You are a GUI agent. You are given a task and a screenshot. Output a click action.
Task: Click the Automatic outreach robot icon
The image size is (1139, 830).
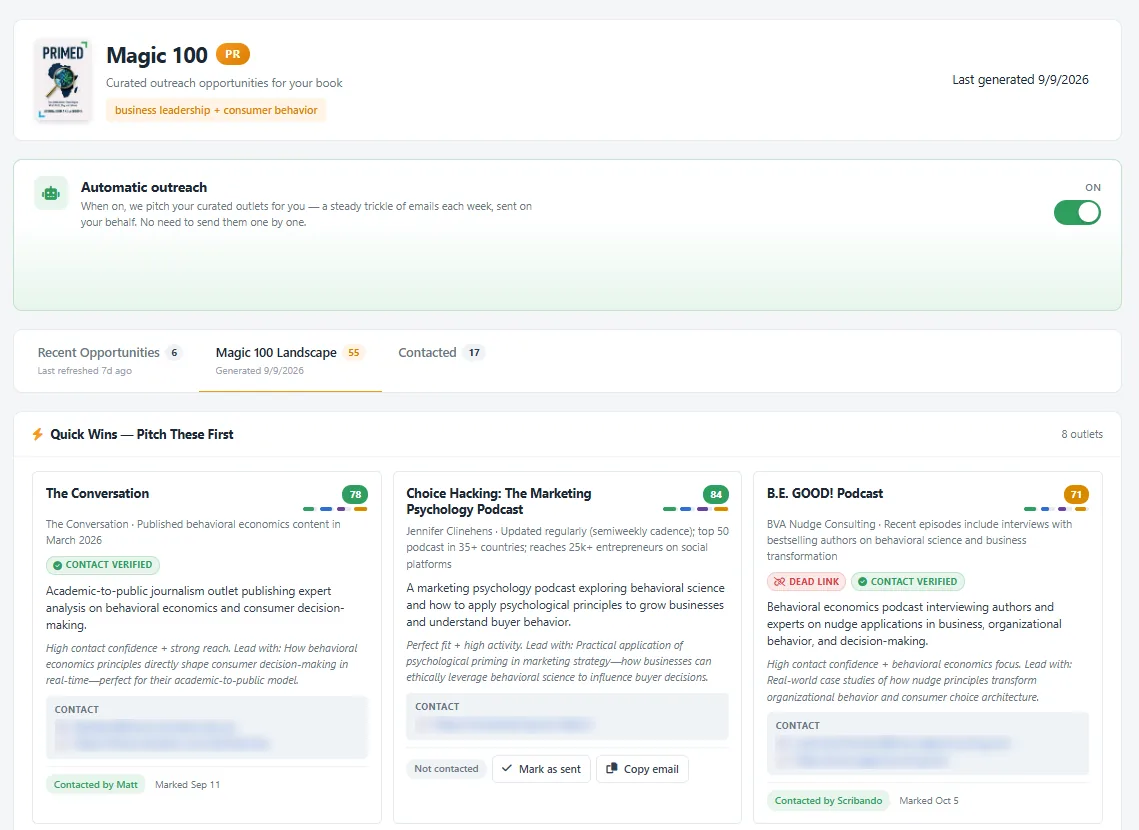(51, 193)
